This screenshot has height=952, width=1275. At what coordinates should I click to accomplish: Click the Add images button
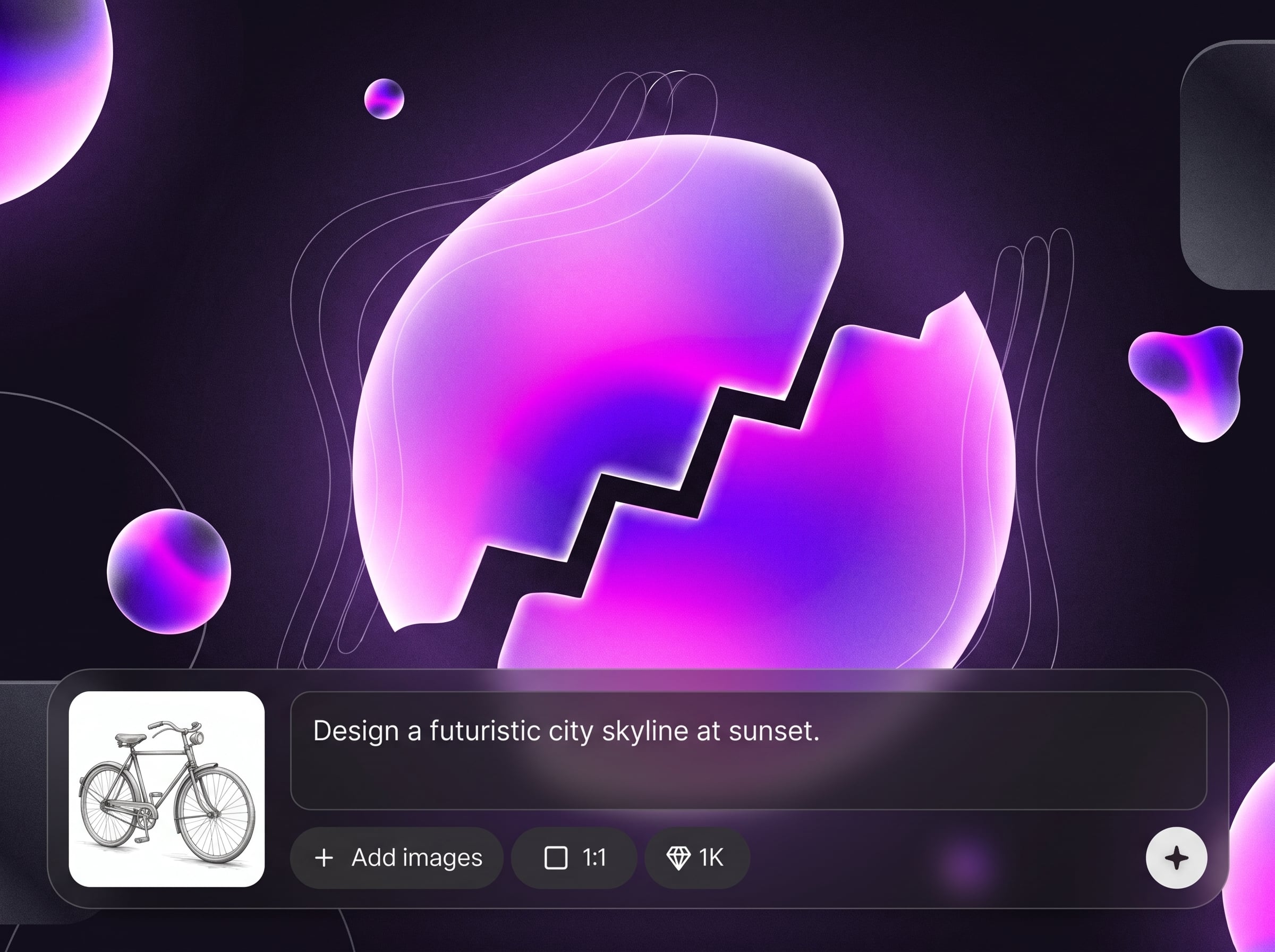pos(396,858)
